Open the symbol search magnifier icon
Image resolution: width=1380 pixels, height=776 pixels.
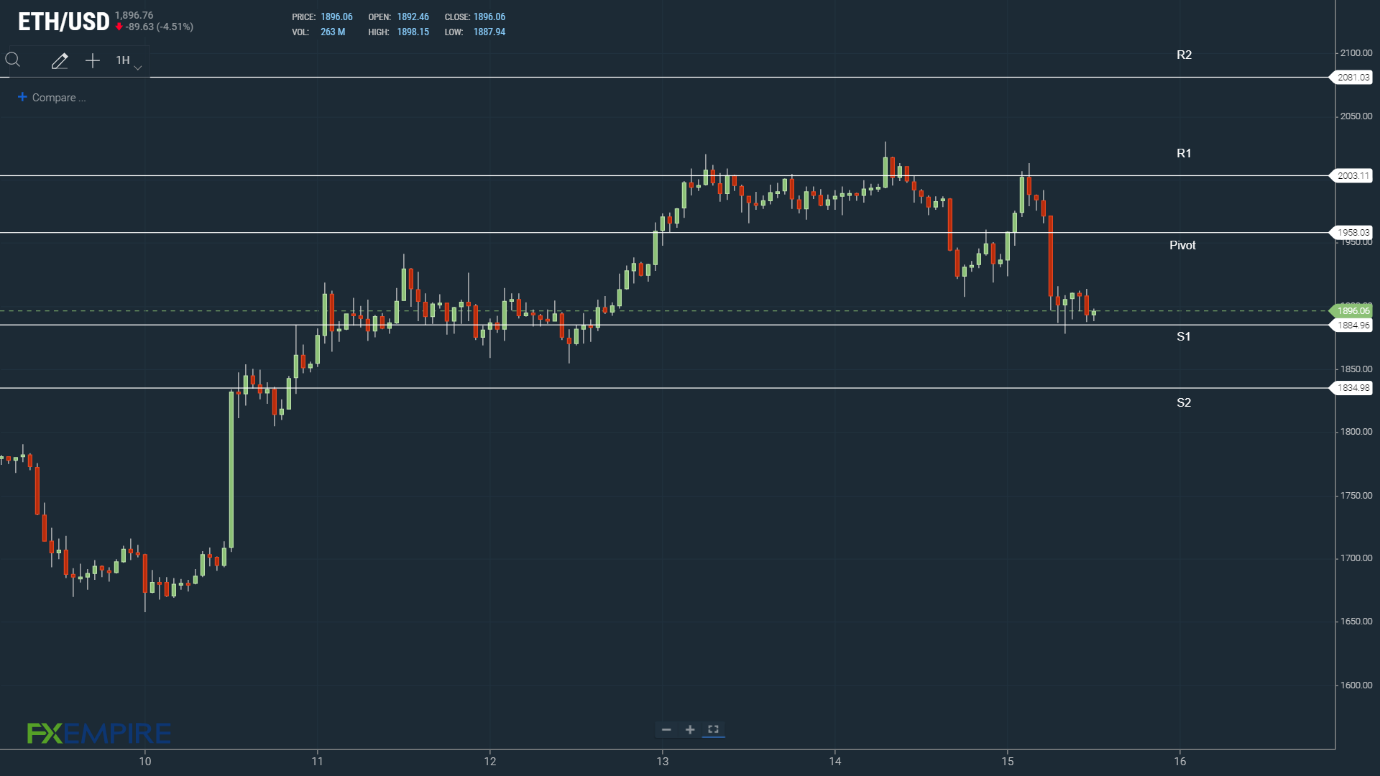tap(13, 60)
